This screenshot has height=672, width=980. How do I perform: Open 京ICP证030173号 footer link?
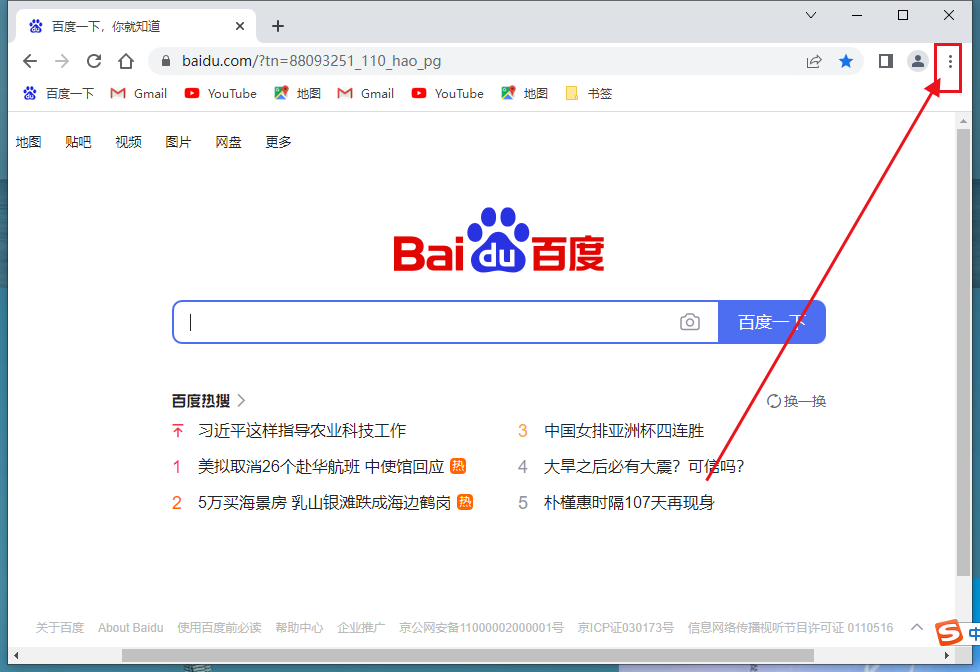click(626, 628)
